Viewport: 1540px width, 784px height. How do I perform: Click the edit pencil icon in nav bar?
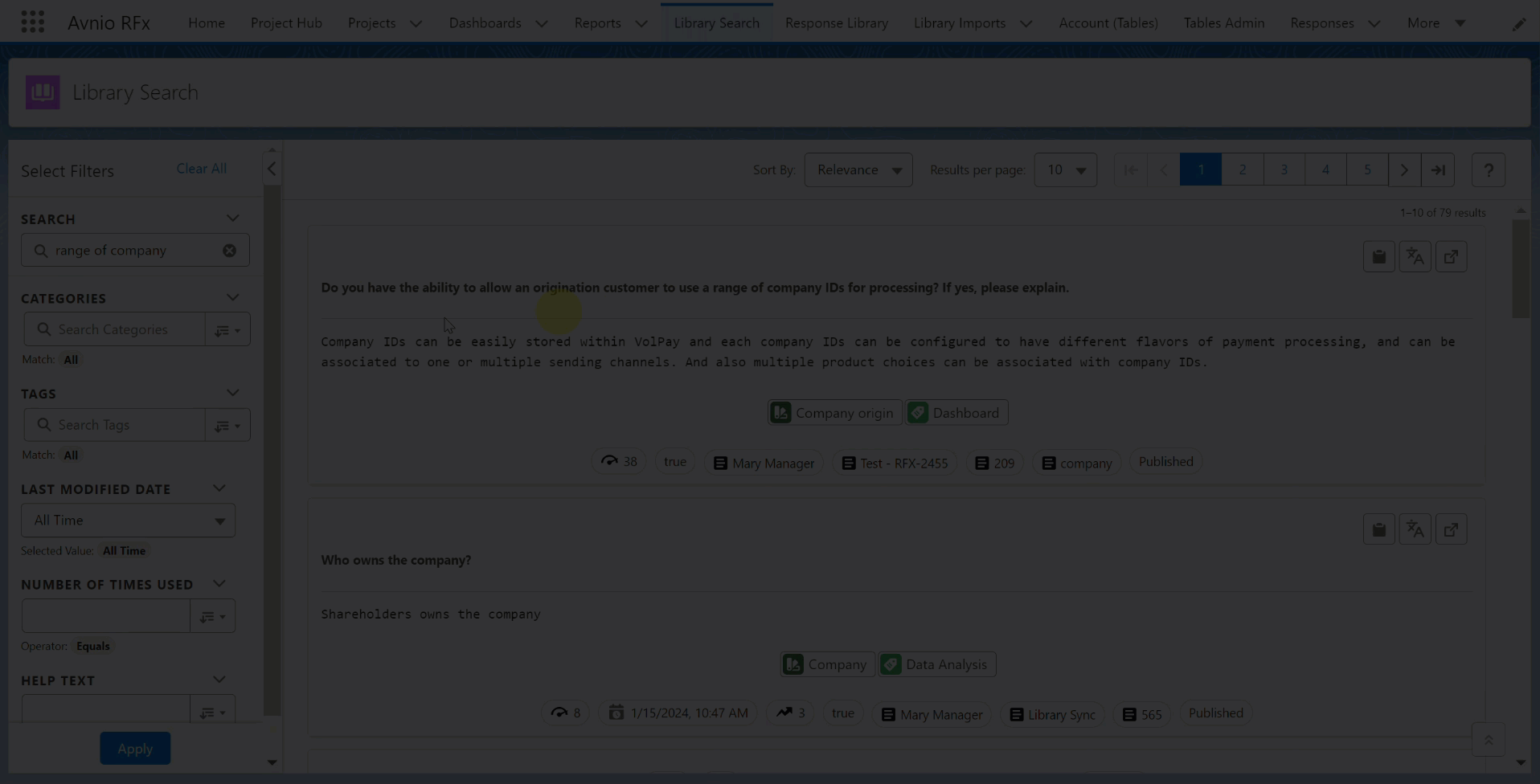click(x=1518, y=24)
